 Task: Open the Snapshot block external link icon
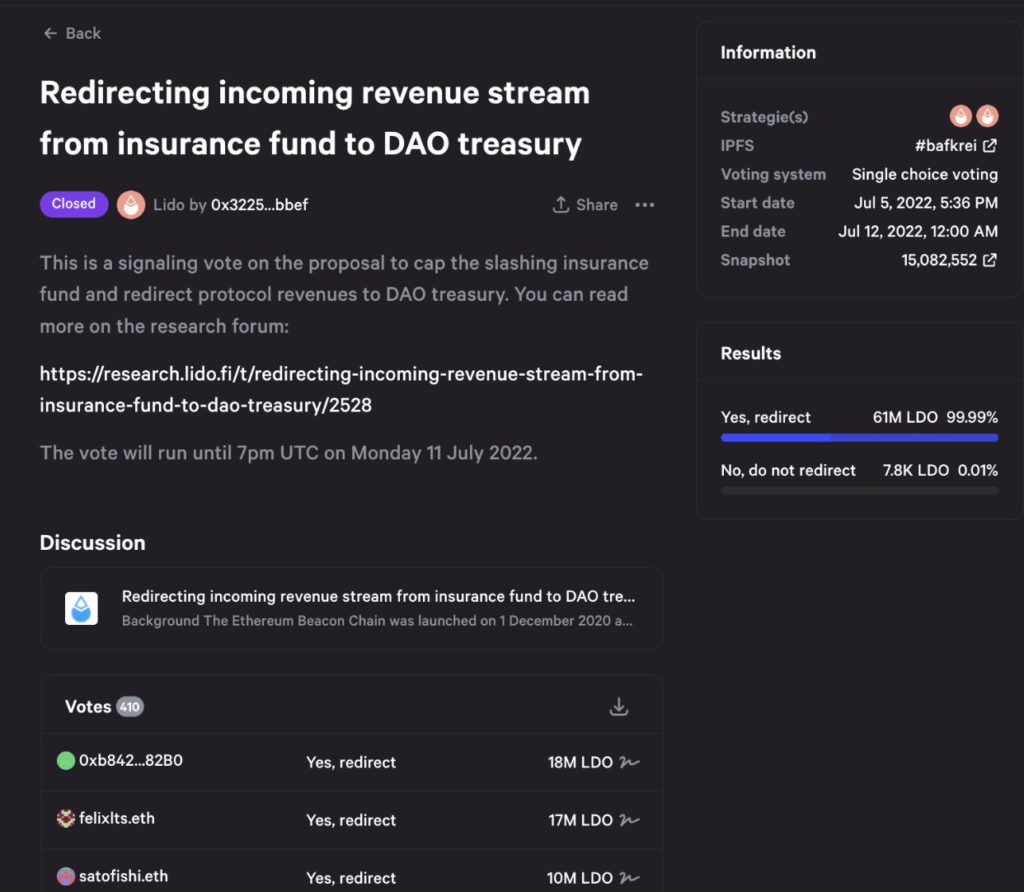pyautogui.click(x=990, y=260)
